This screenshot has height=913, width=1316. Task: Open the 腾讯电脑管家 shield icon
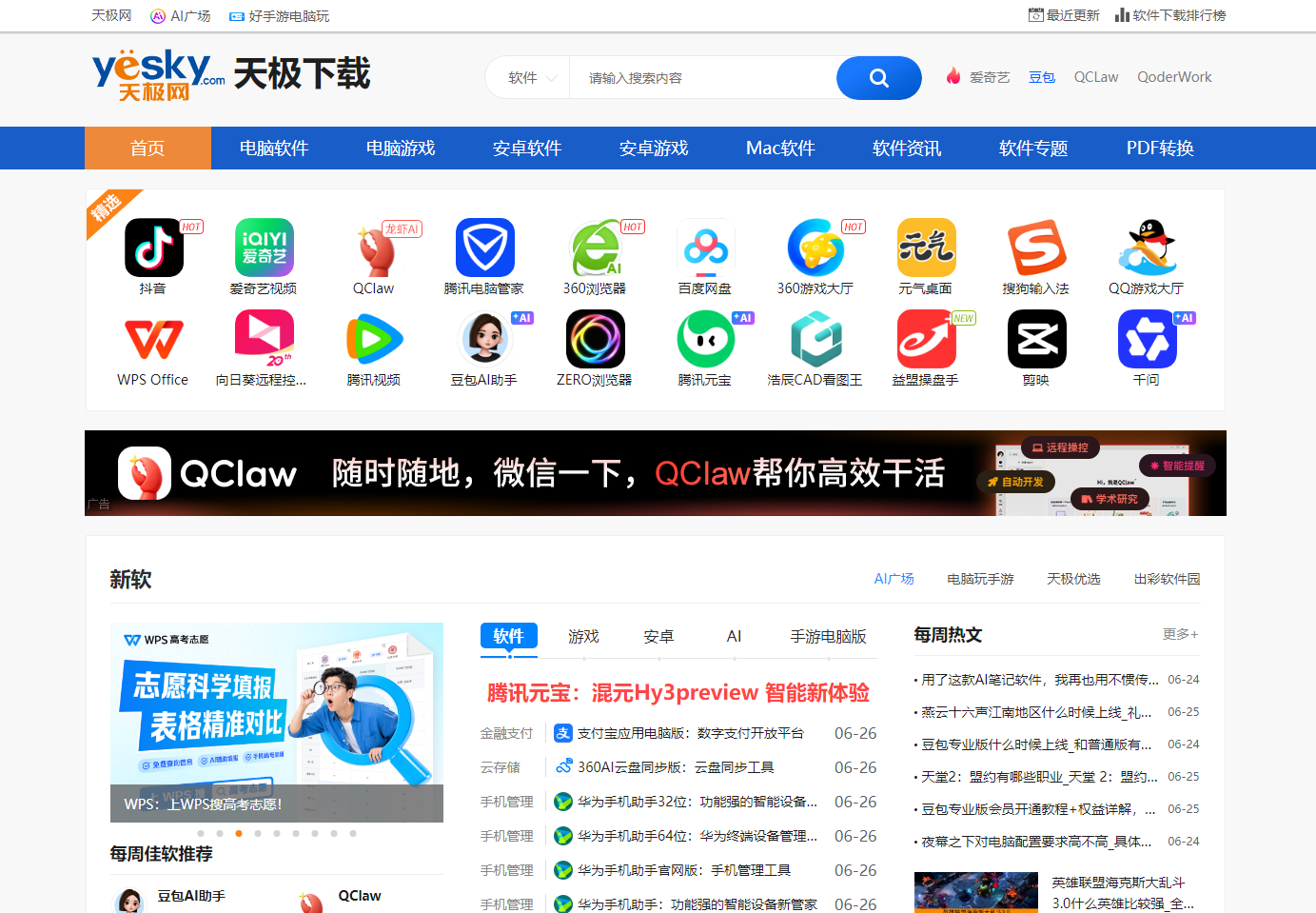(484, 248)
